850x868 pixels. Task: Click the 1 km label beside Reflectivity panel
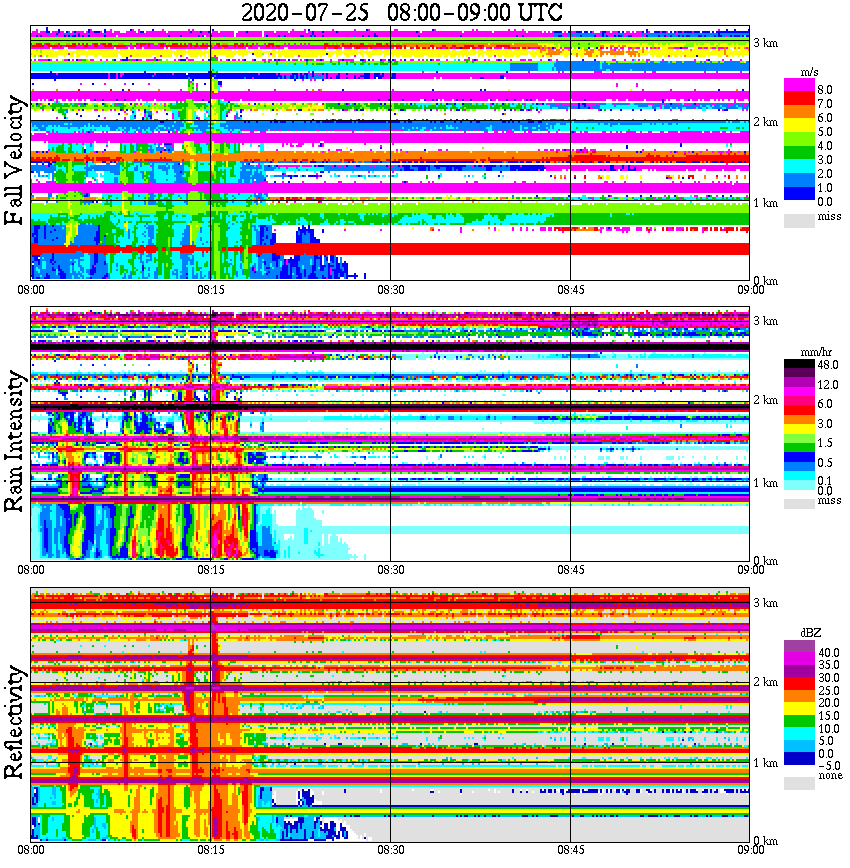click(x=766, y=763)
